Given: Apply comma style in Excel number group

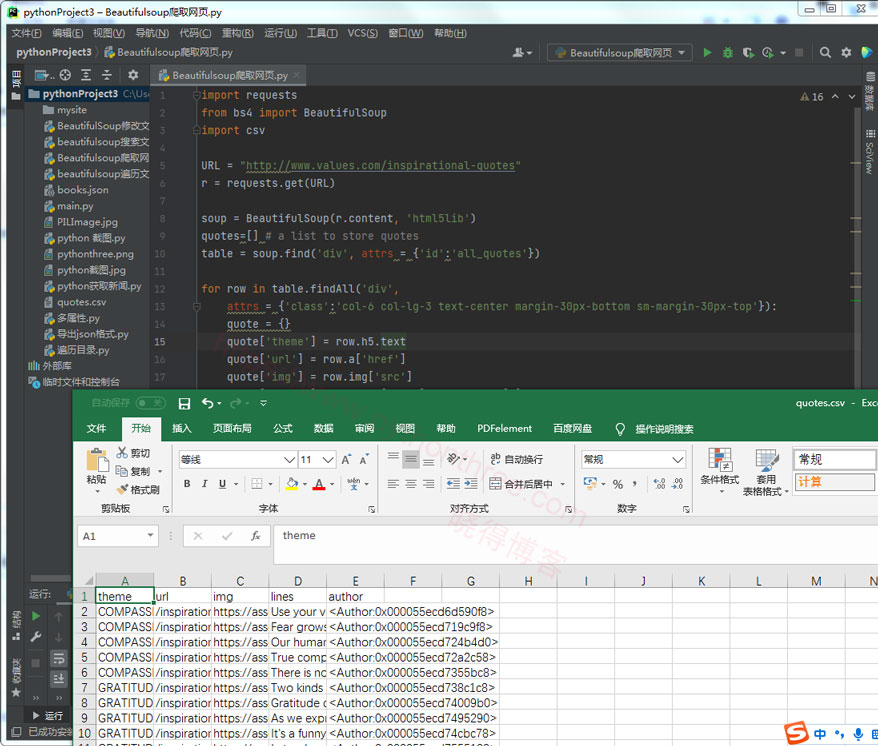Looking at the screenshot, I should point(634,484).
